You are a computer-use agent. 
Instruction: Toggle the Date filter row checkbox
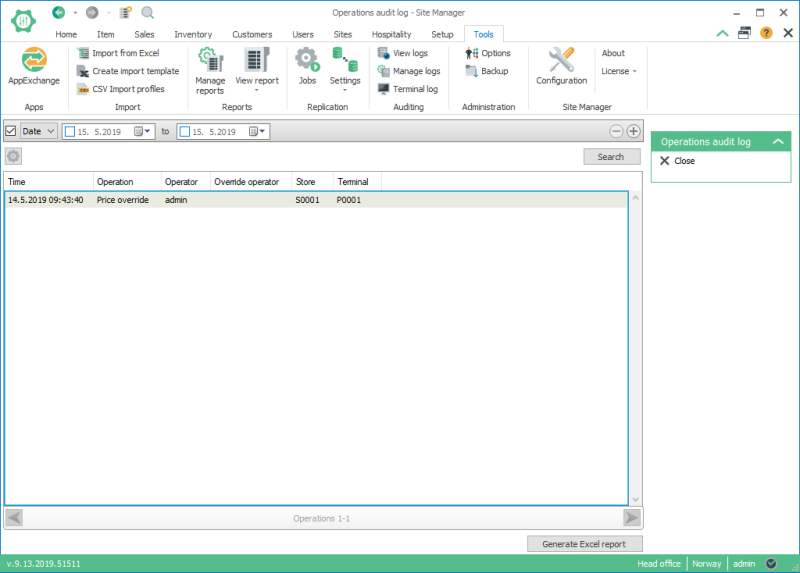pyautogui.click(x=11, y=131)
